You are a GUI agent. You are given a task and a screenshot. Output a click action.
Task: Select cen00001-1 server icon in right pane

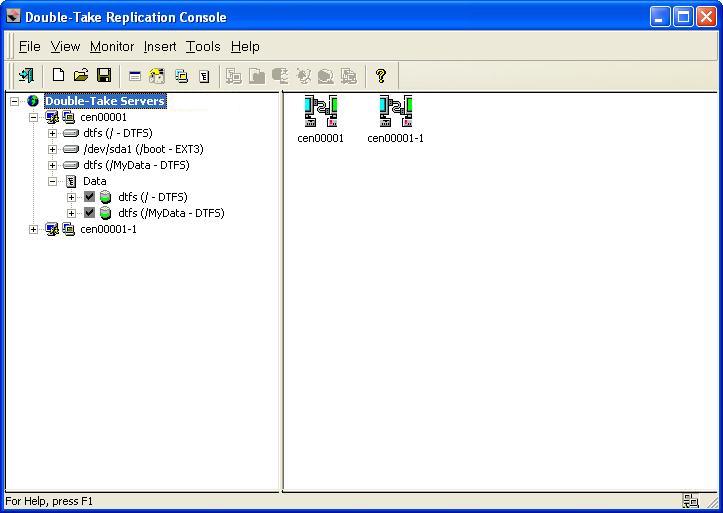tap(395, 112)
